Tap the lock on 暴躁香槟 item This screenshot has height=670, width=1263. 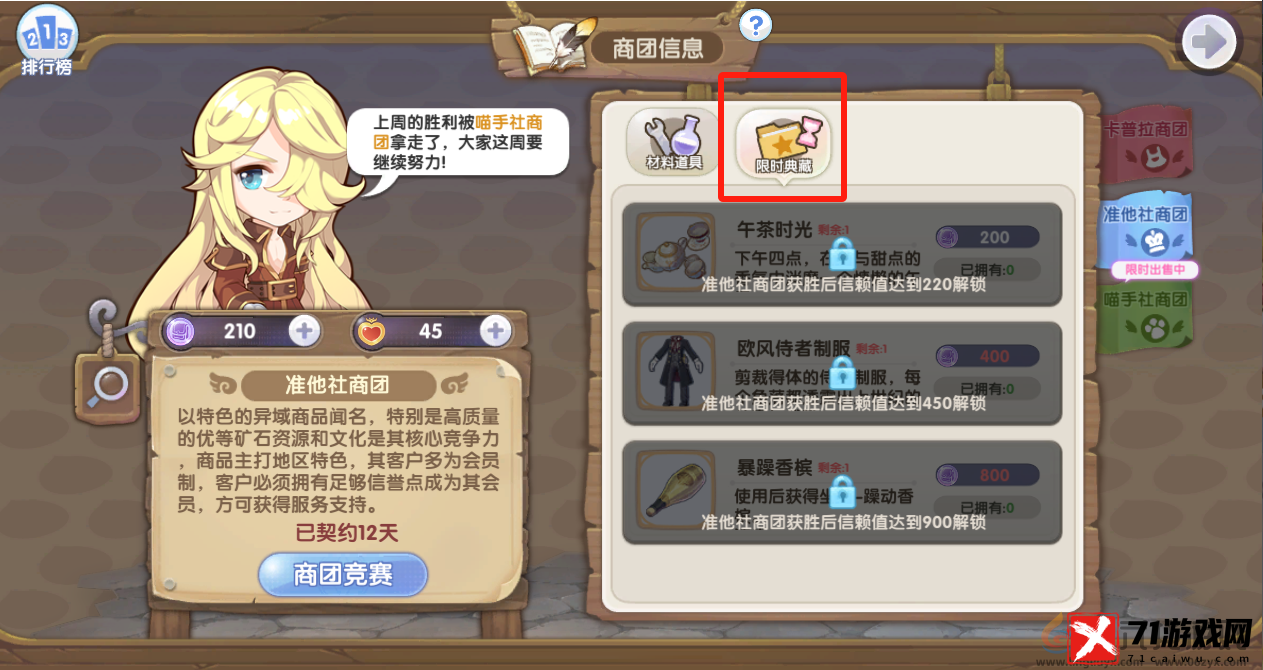[x=842, y=491]
